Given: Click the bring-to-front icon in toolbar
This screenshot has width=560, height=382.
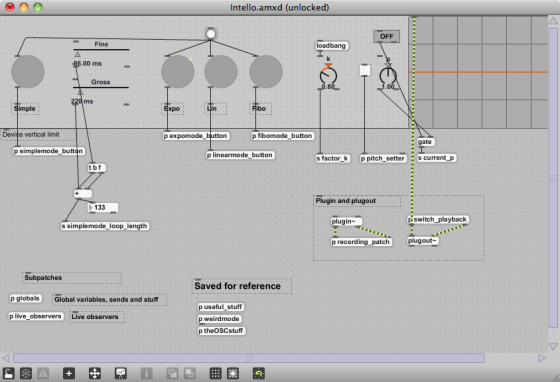Looking at the screenshot, I should pyautogui.click(x=172, y=373).
